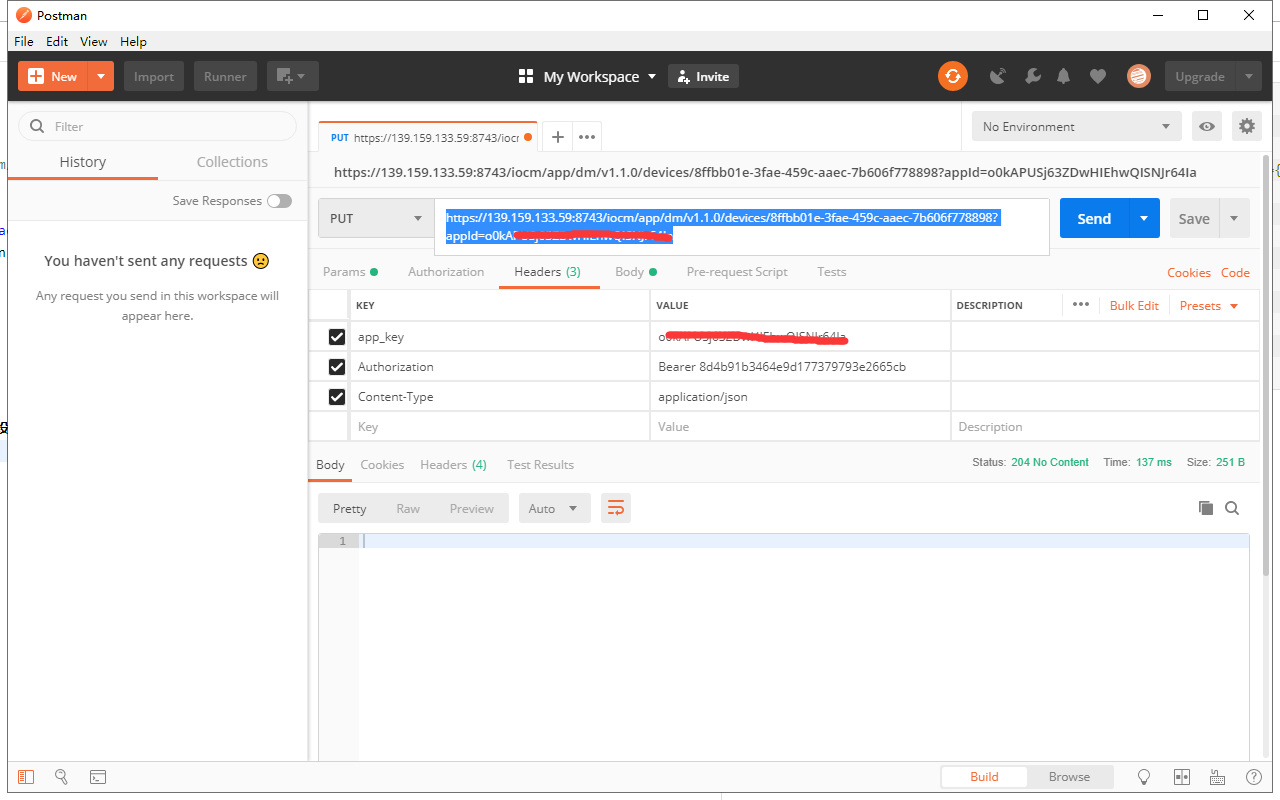This screenshot has width=1280, height=800.
Task: Expand the Send button dropdown arrow
Action: coord(1144,218)
